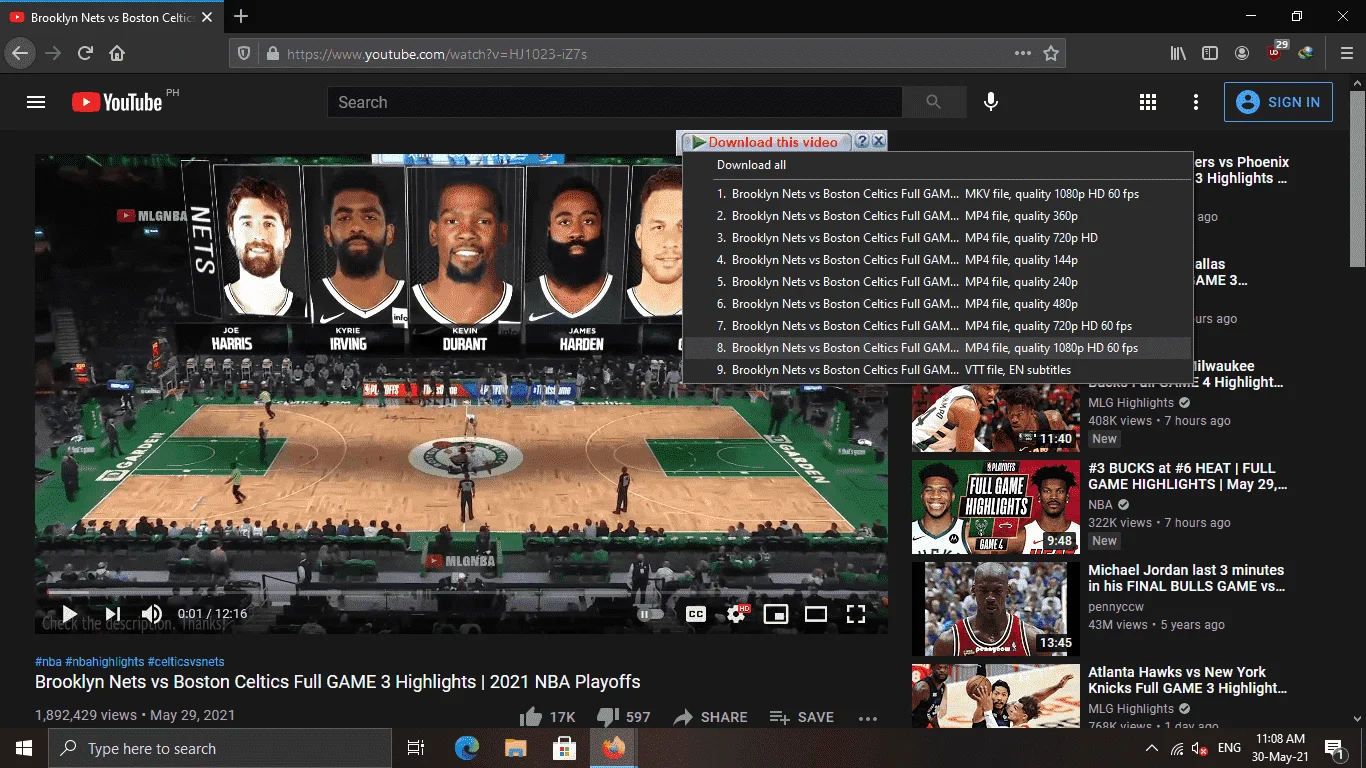Select the Brooklyn Nets vs Boston Celtics tab
Screen dimensions: 1366x768
tap(111, 18)
